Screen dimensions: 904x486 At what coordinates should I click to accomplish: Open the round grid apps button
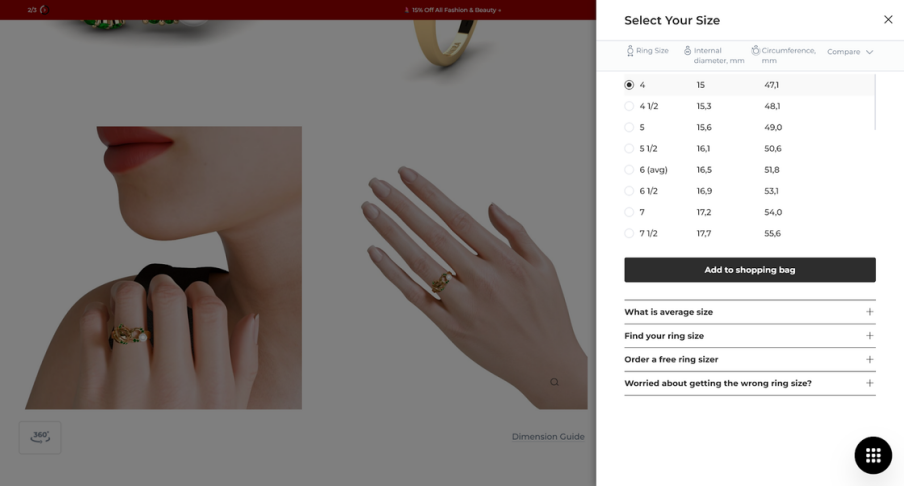click(x=873, y=455)
